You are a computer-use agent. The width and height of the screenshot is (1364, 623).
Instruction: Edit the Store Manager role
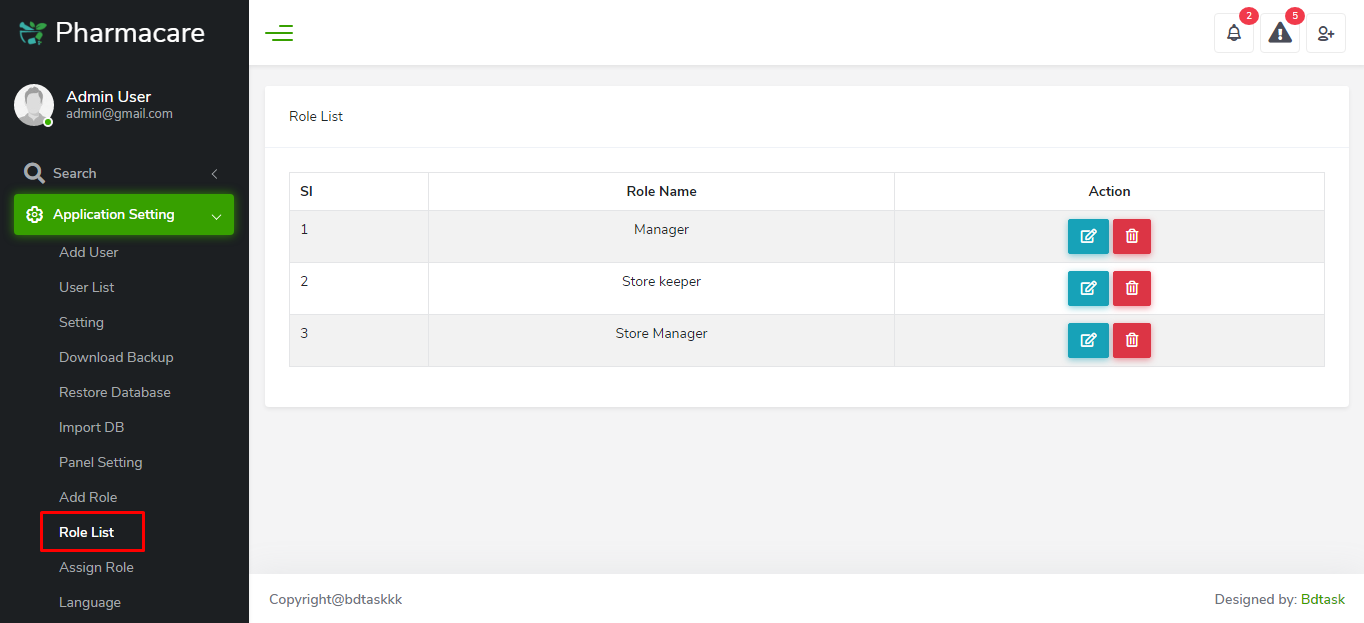[1088, 341]
